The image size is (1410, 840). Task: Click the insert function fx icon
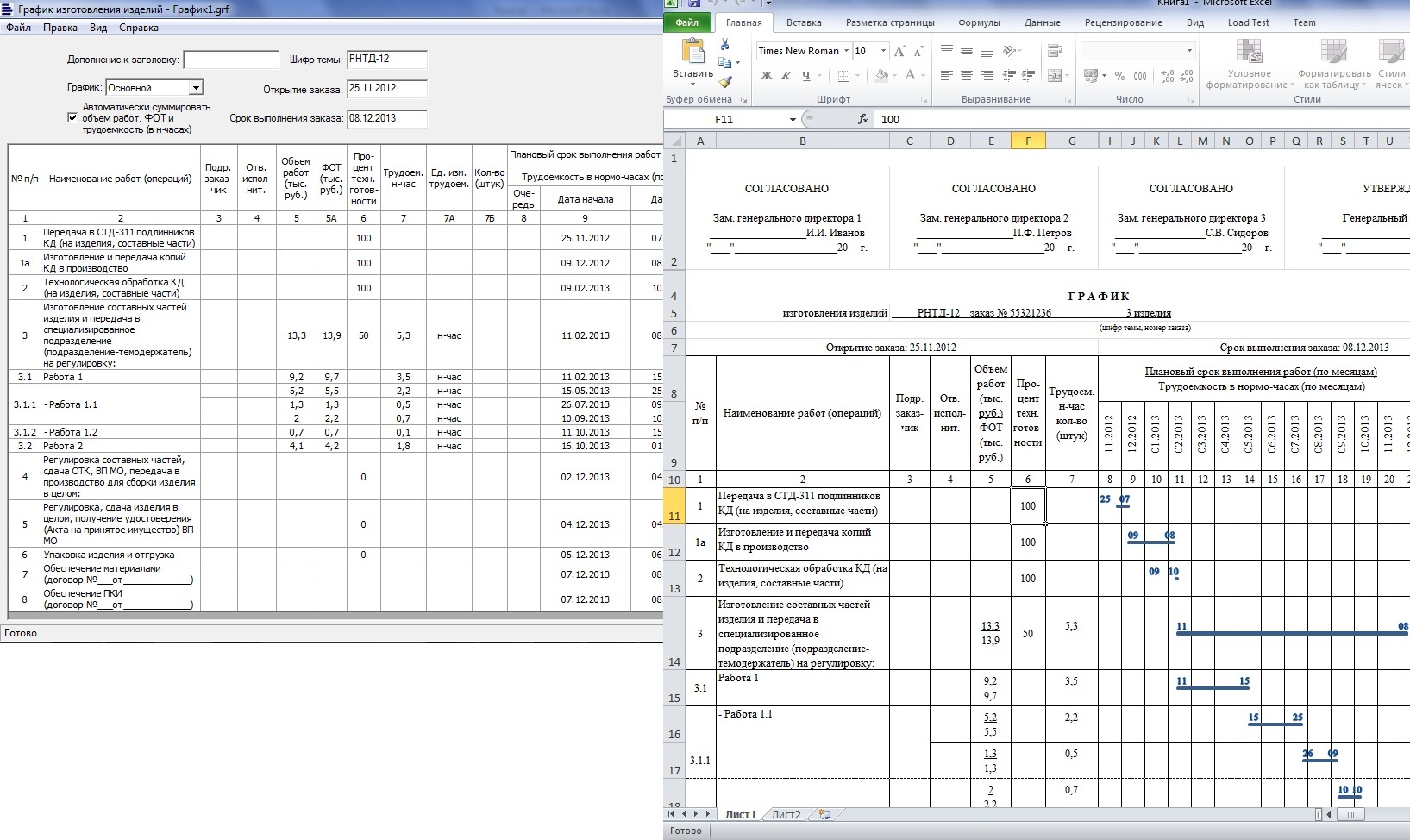pos(862,120)
